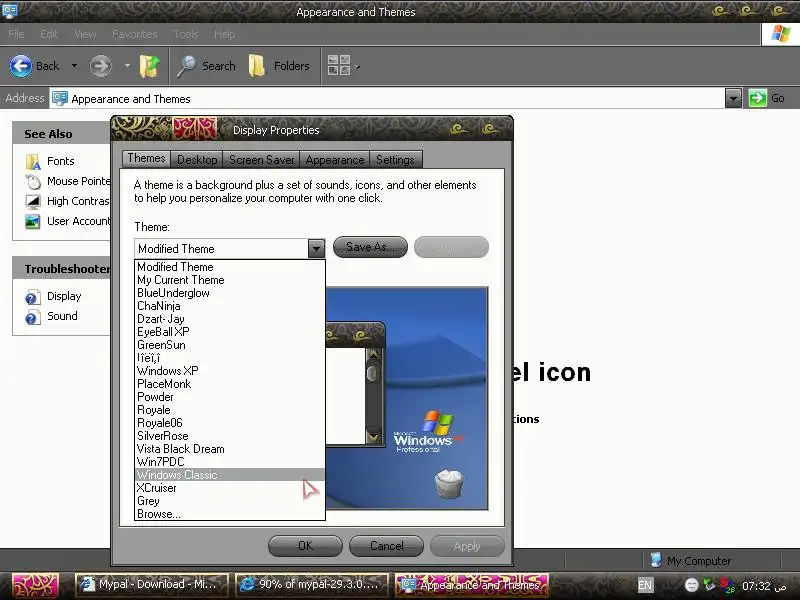The image size is (800, 600).
Task: Switch to the Themes tab
Action: 146,158
